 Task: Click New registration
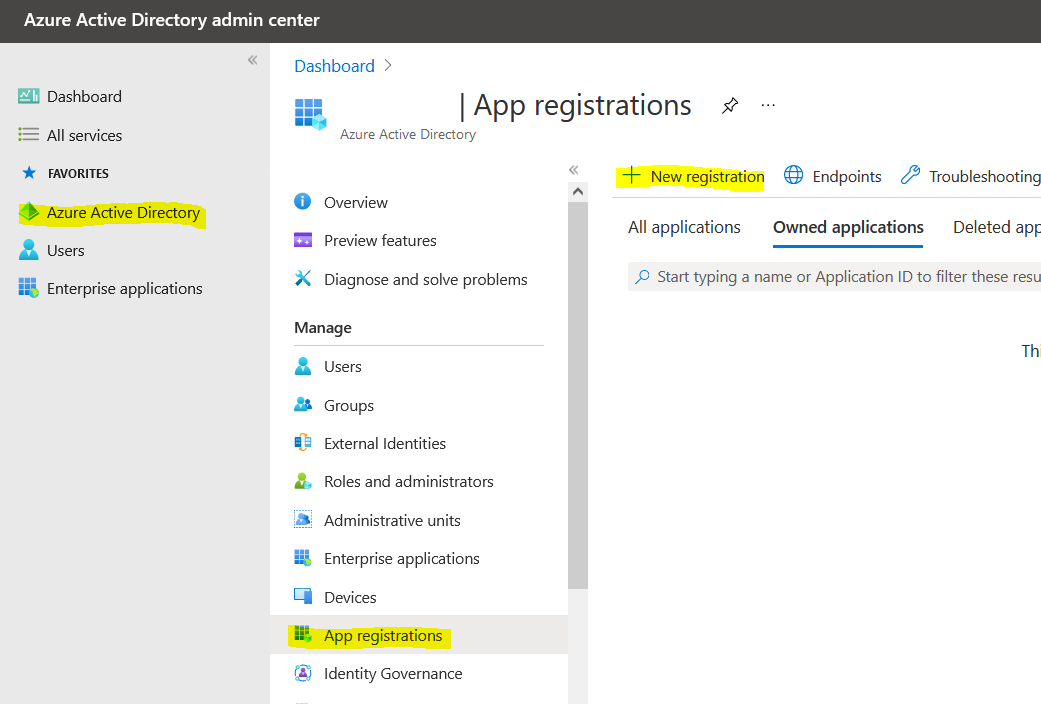coord(702,176)
